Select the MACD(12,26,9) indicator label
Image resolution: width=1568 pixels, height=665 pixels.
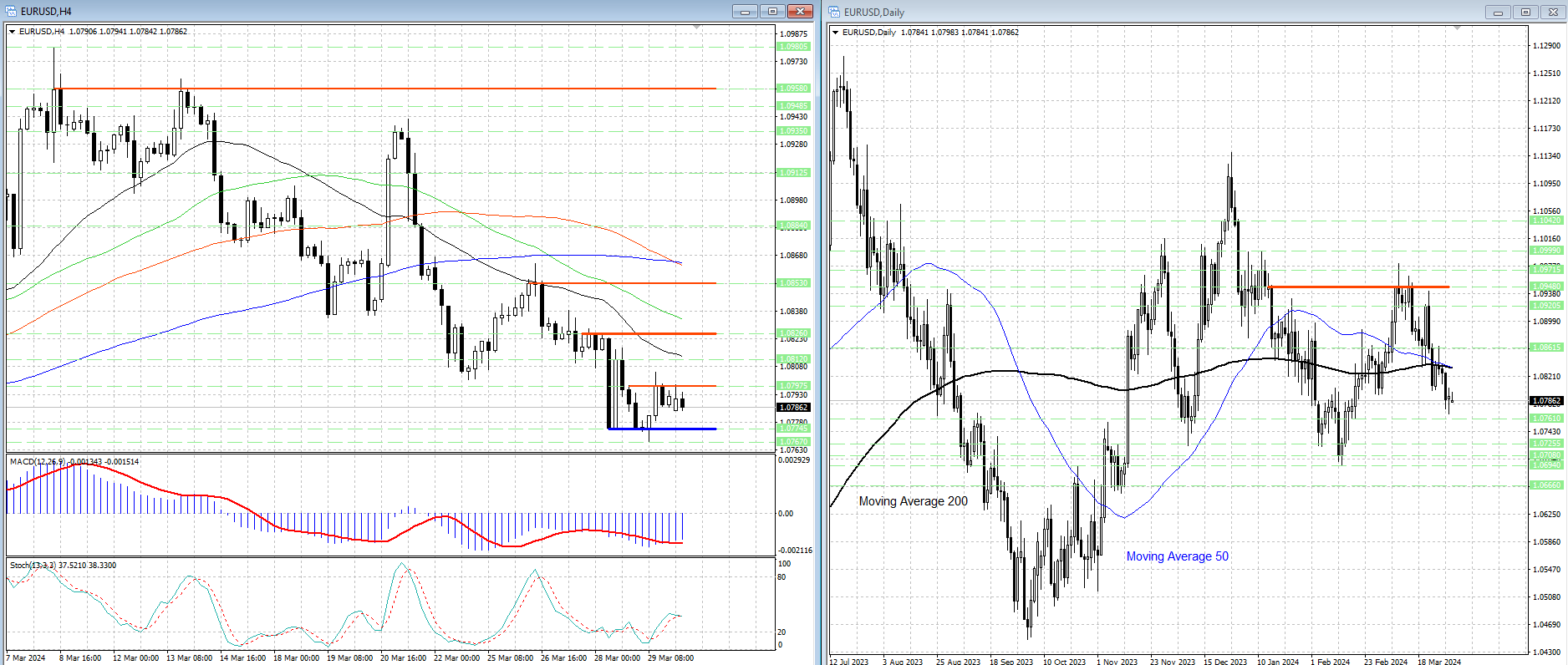(x=38, y=461)
